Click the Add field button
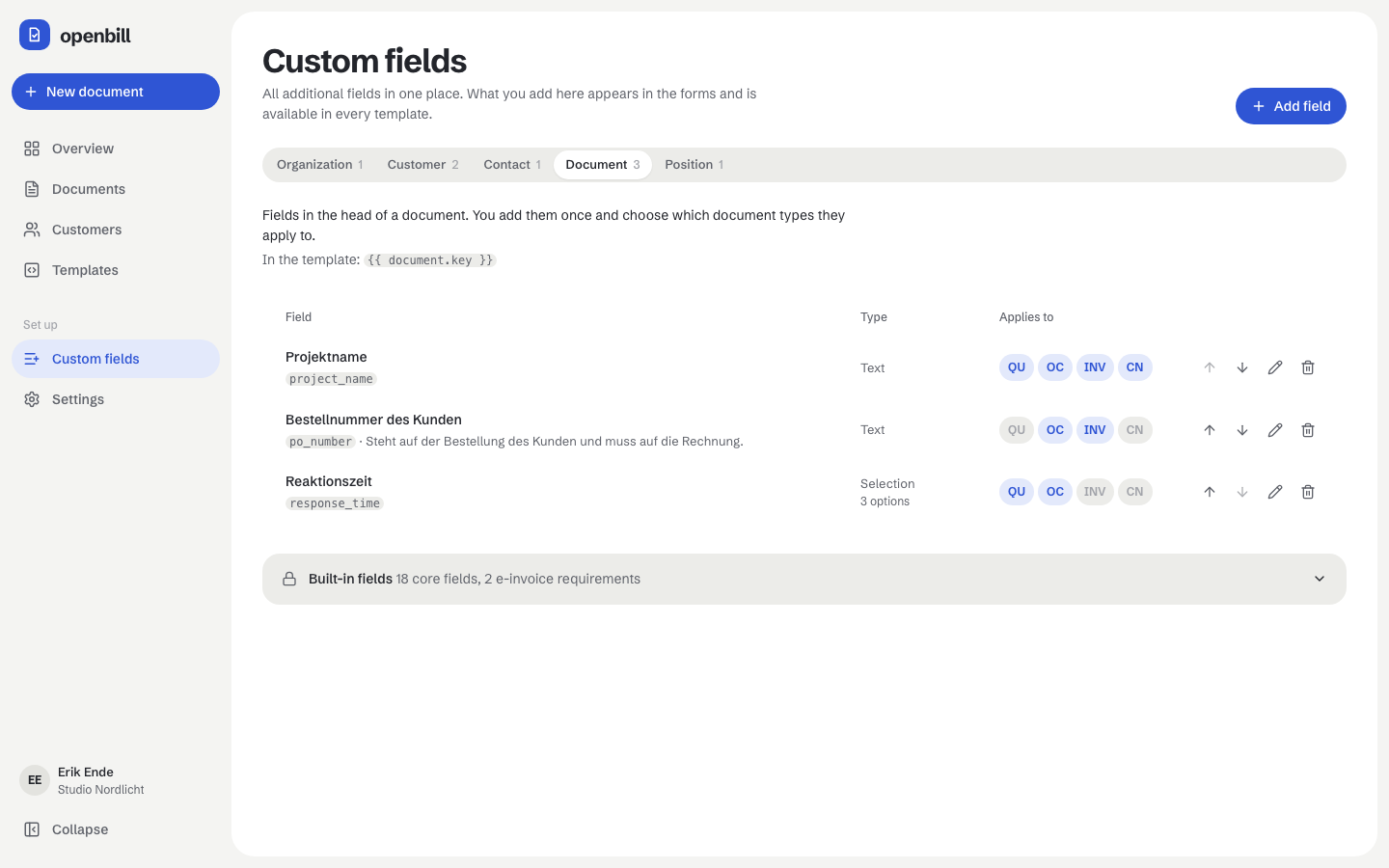The width and height of the screenshot is (1389, 868). coord(1291,106)
